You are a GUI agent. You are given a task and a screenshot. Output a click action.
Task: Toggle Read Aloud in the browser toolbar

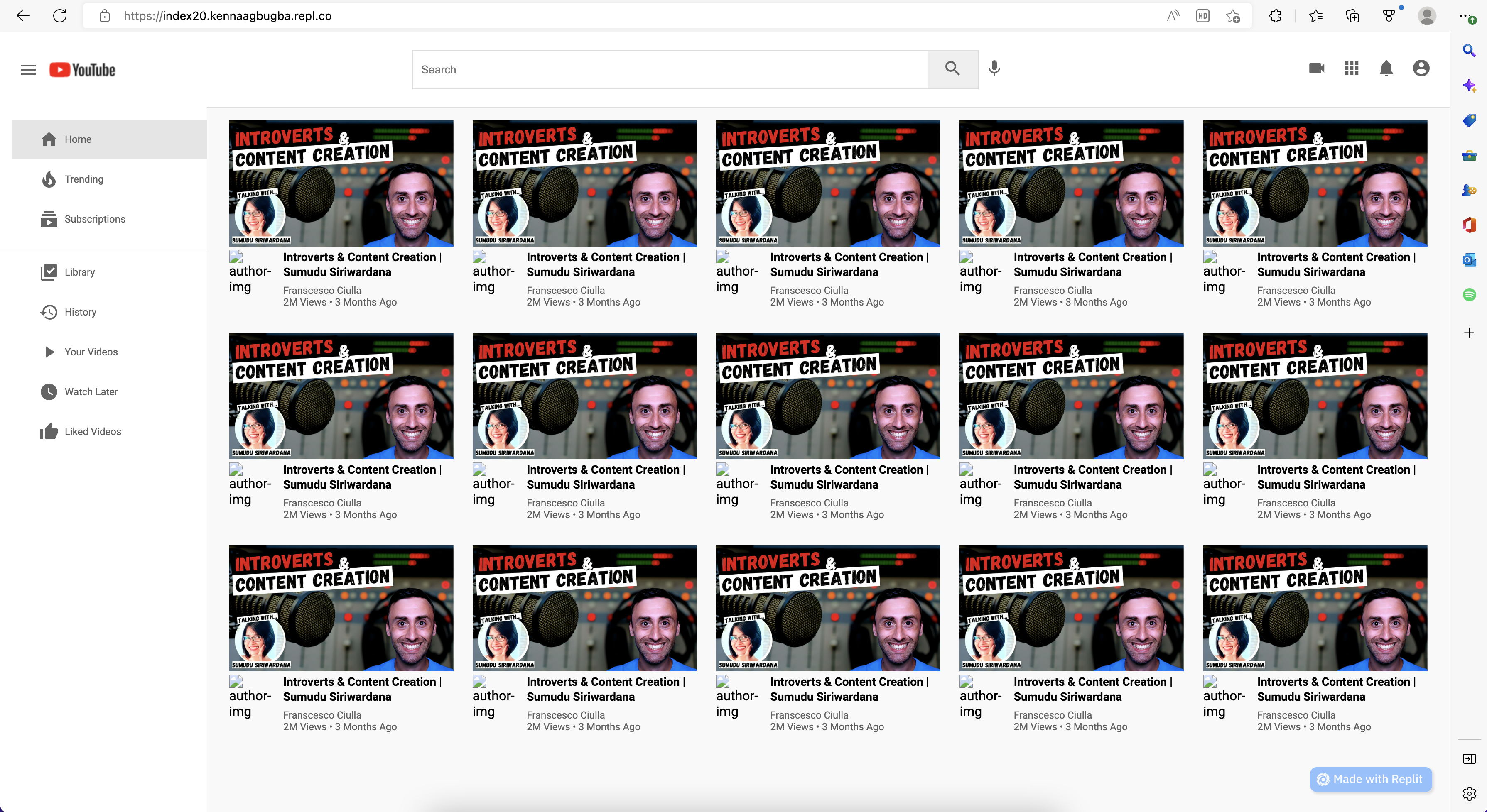[1172, 16]
